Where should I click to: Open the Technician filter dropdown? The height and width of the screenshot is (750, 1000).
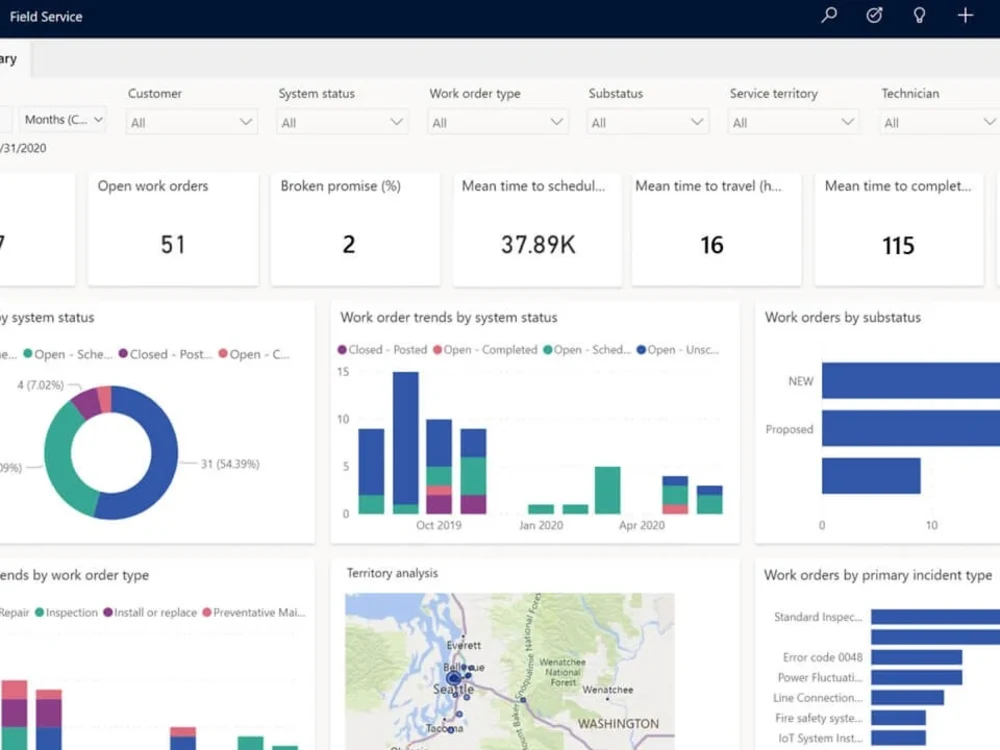[x=938, y=121]
